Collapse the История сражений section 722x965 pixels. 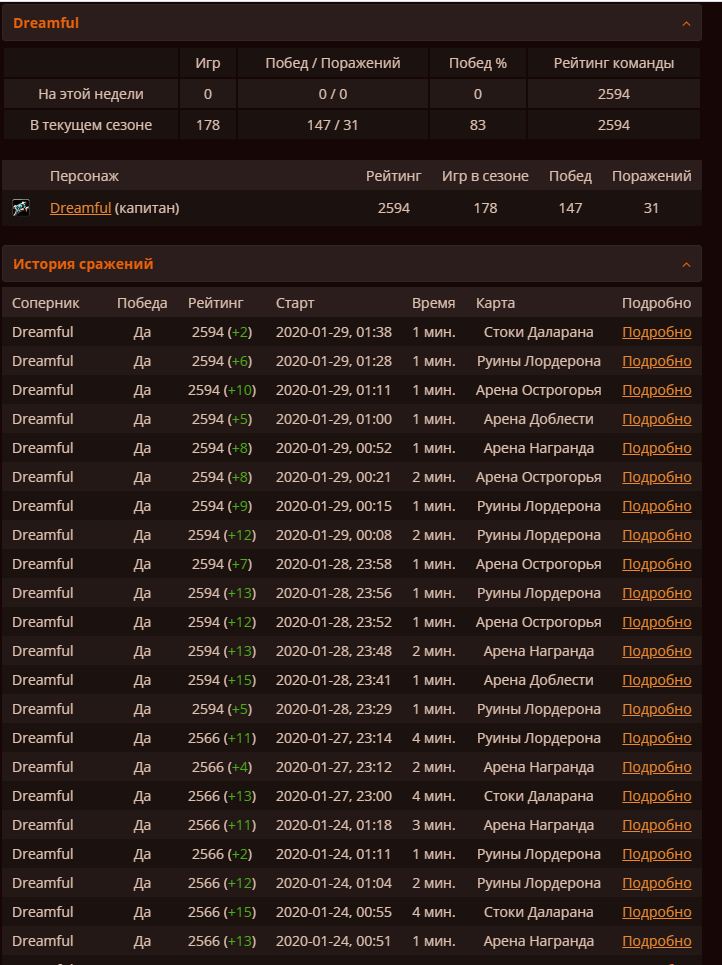[686, 265]
